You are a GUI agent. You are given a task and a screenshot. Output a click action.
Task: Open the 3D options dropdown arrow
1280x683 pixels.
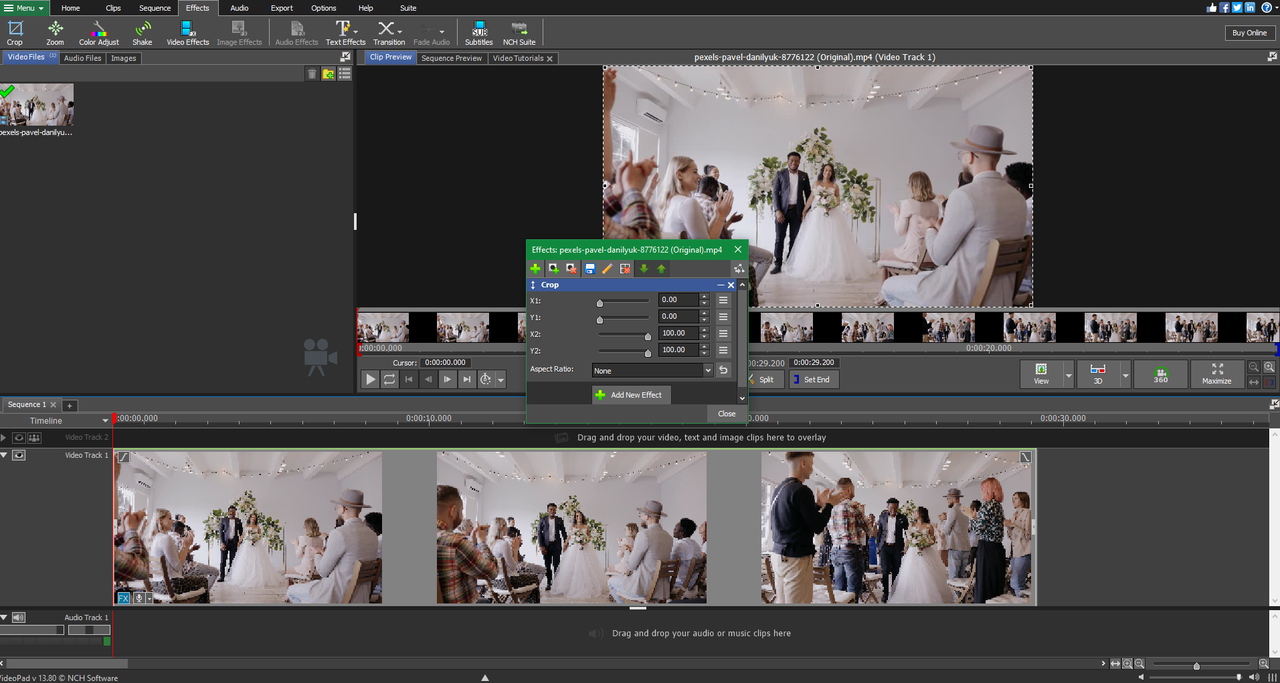(1125, 377)
